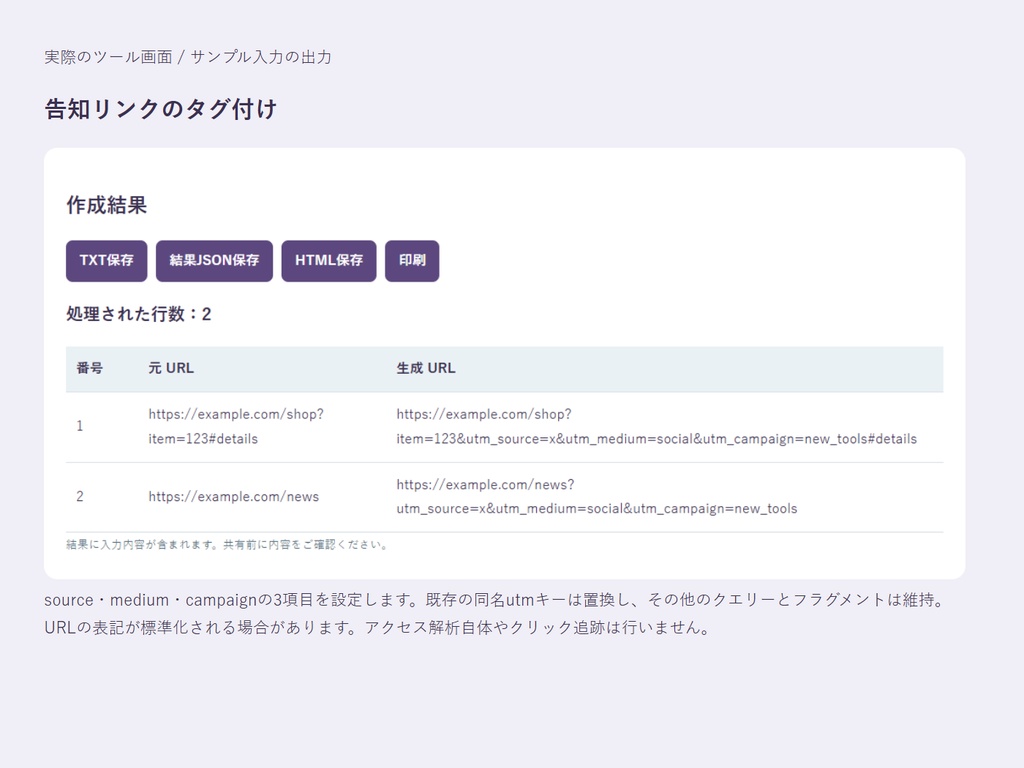
Task: Print results using 印刷 button
Action: 412,261
